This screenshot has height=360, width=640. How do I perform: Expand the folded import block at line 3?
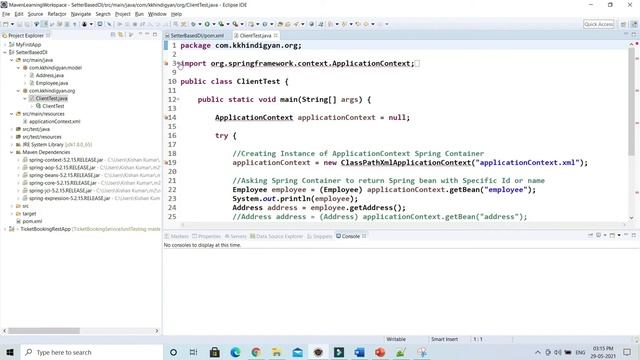click(x=178, y=63)
